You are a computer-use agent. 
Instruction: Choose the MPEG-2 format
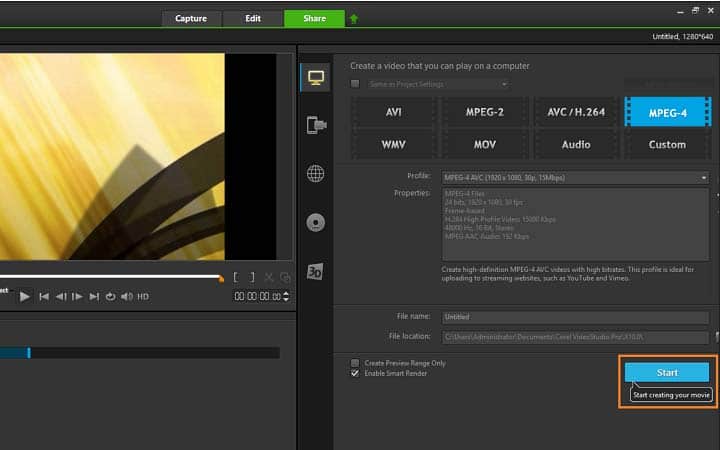(484, 112)
